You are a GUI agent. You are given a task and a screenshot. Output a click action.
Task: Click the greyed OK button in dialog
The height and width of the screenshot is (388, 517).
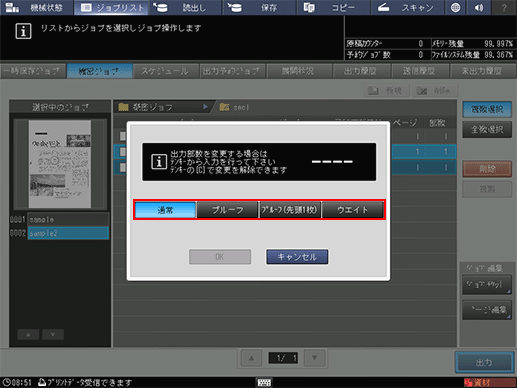[220, 257]
